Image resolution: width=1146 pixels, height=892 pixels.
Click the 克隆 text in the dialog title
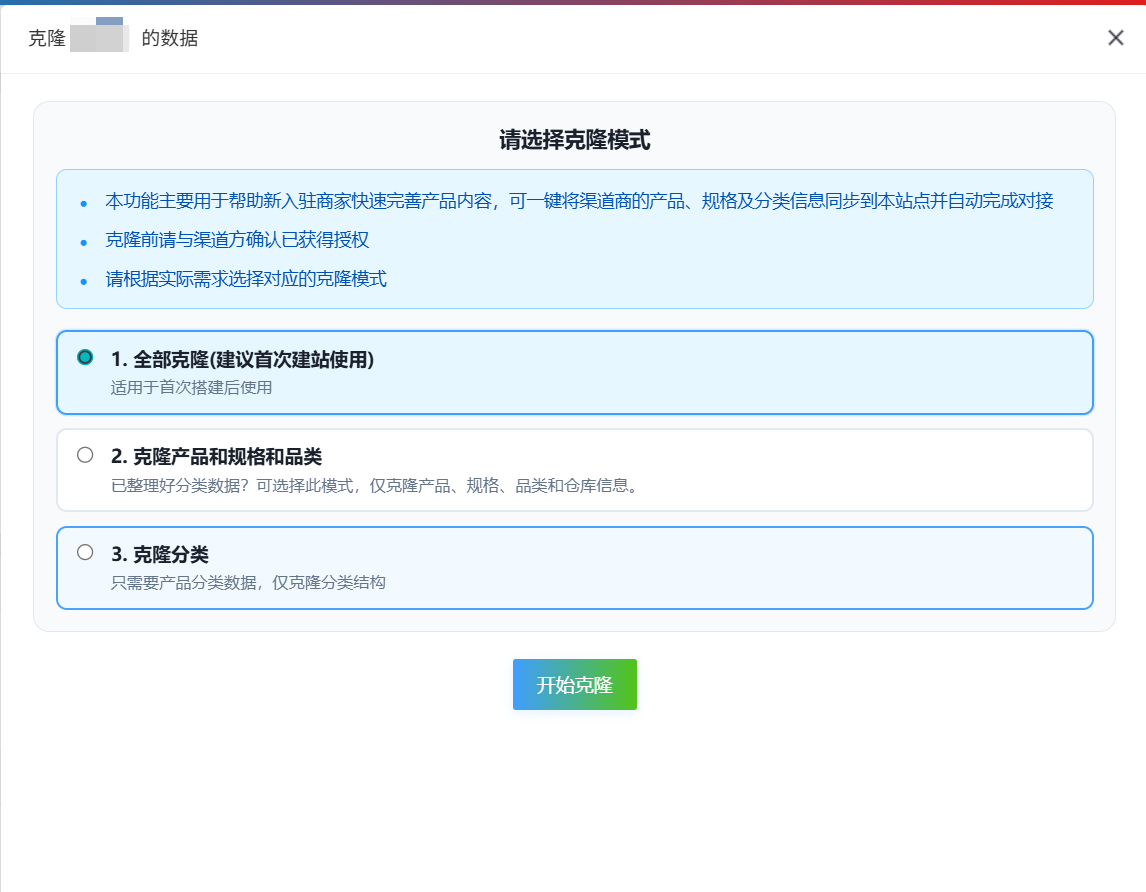click(46, 39)
